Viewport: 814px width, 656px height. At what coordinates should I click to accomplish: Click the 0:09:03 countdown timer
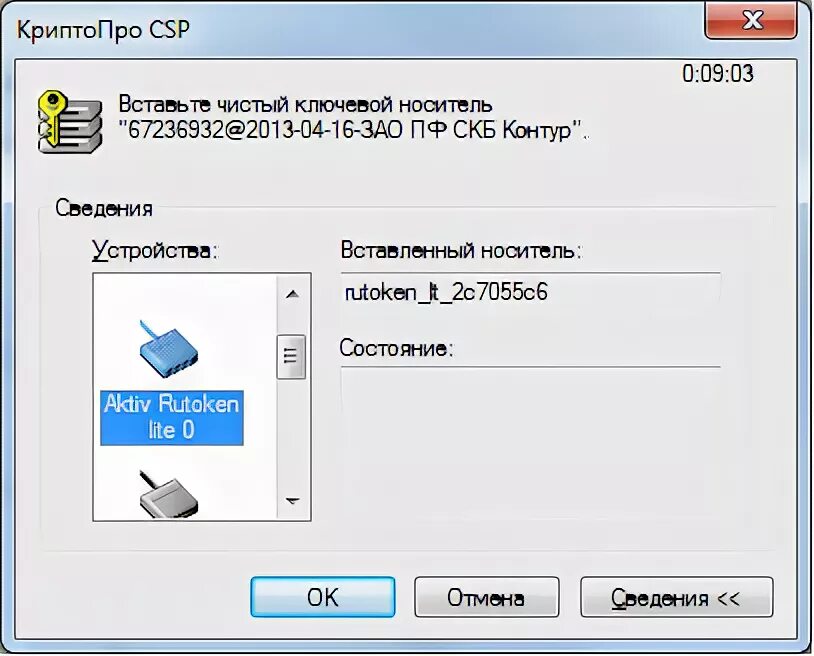coord(717,74)
